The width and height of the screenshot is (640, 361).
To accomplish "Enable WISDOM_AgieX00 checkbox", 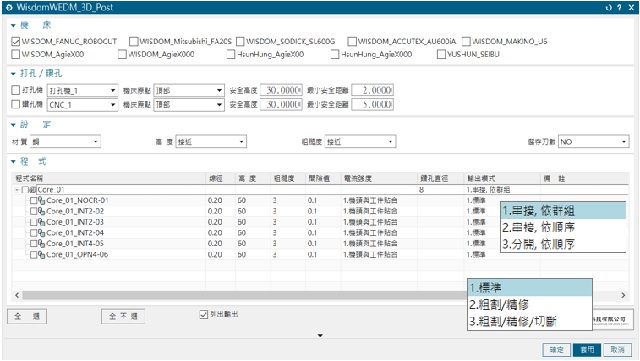I will [x=16, y=54].
